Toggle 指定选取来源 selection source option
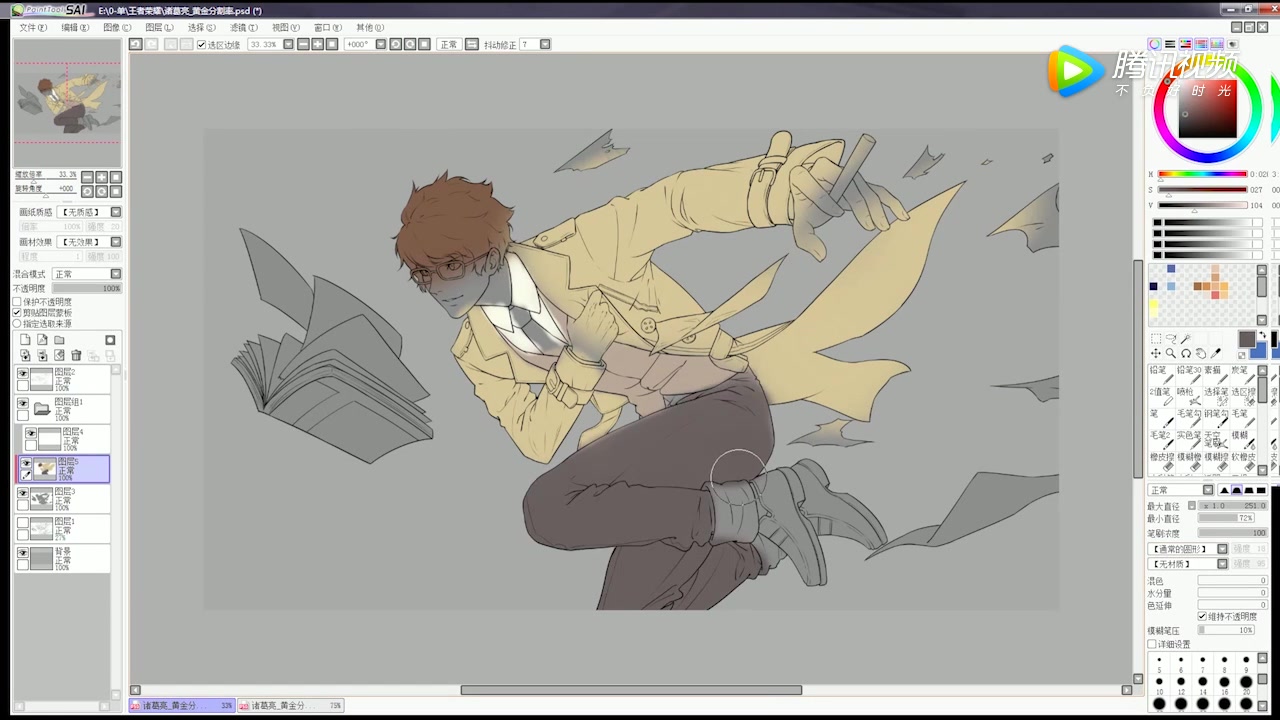This screenshot has height=720, width=1280. [x=17, y=324]
